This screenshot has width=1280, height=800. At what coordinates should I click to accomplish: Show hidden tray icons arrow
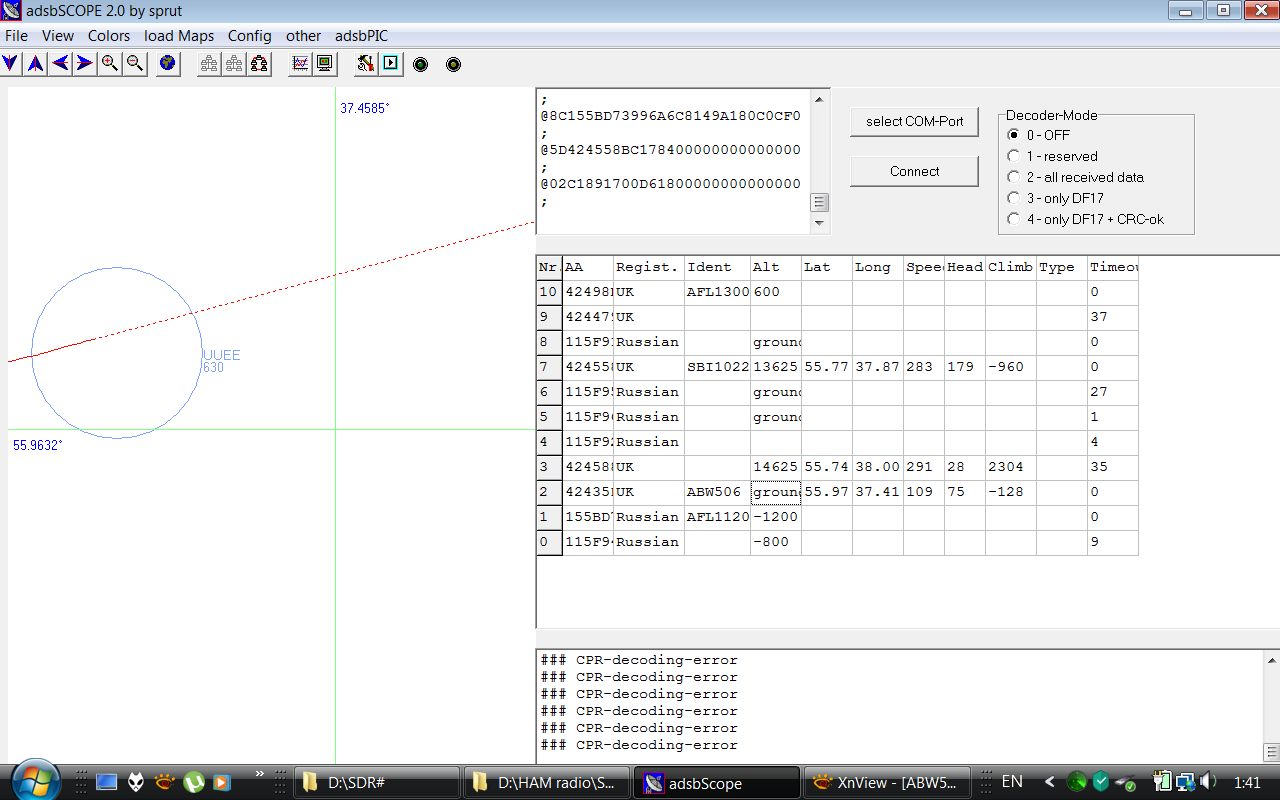click(1049, 782)
